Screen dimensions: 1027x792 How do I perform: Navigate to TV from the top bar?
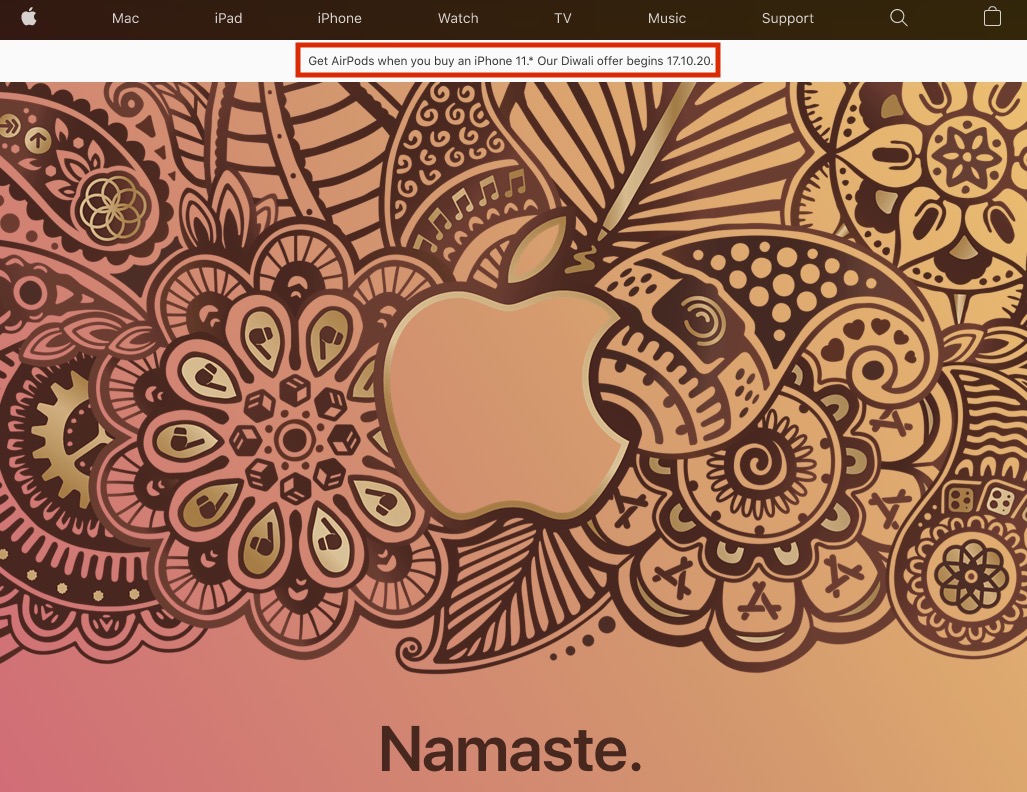[562, 18]
